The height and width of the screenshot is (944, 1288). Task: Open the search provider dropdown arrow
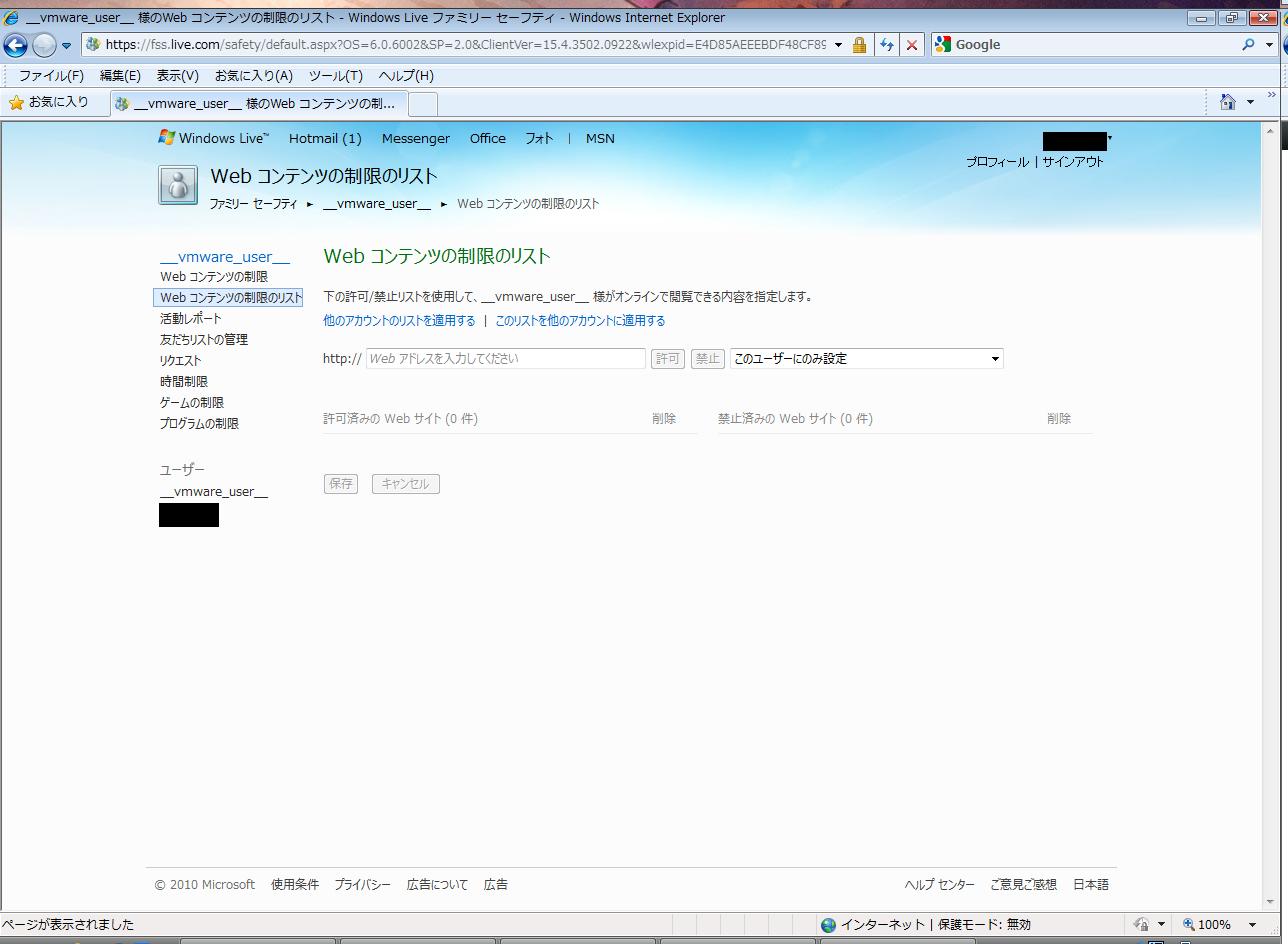(x=1269, y=45)
